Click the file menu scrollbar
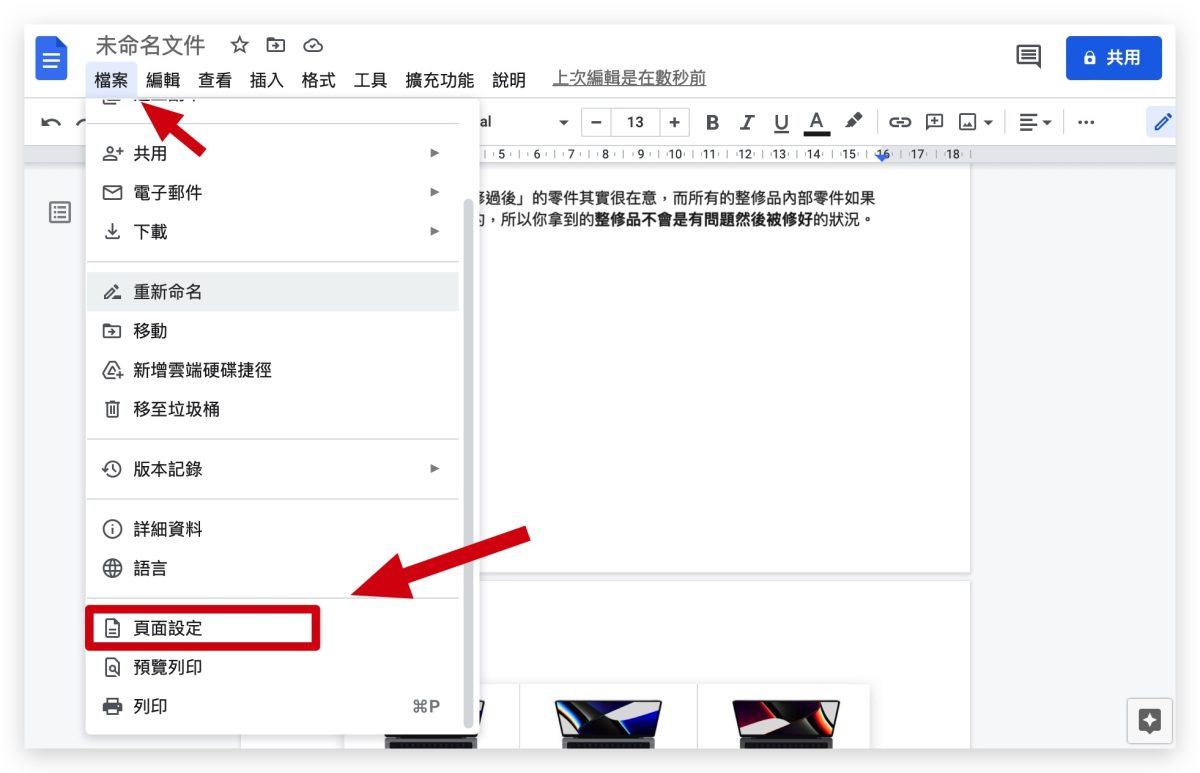Screen dimensions: 1200x773 pyautogui.click(x=467, y=463)
